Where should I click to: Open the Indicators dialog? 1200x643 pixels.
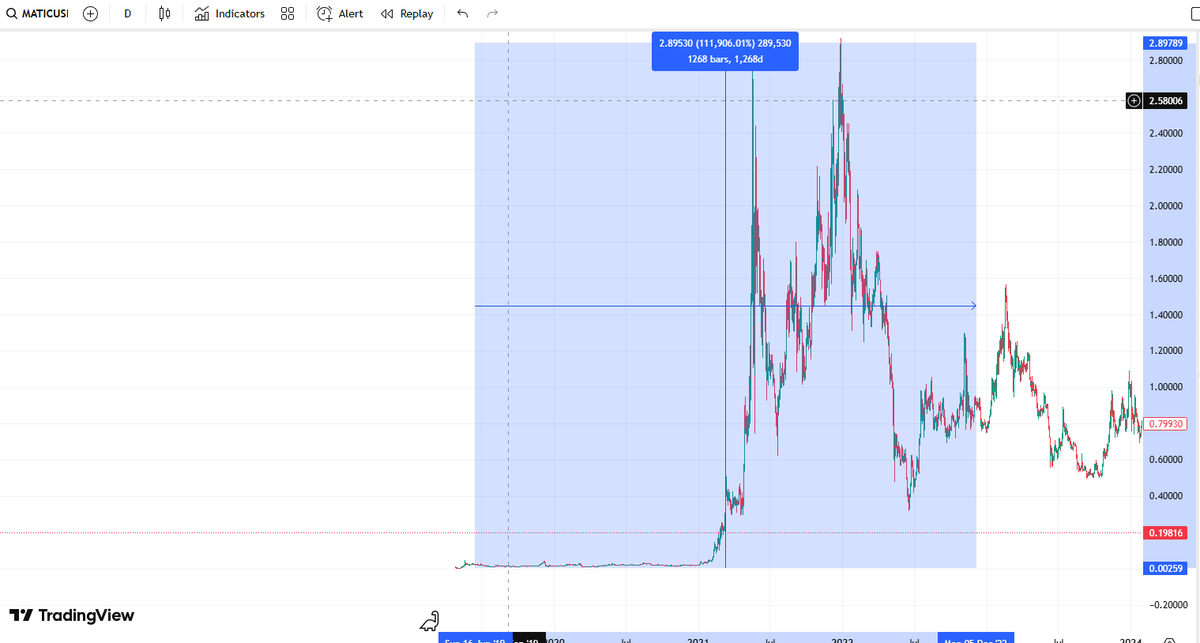point(230,14)
